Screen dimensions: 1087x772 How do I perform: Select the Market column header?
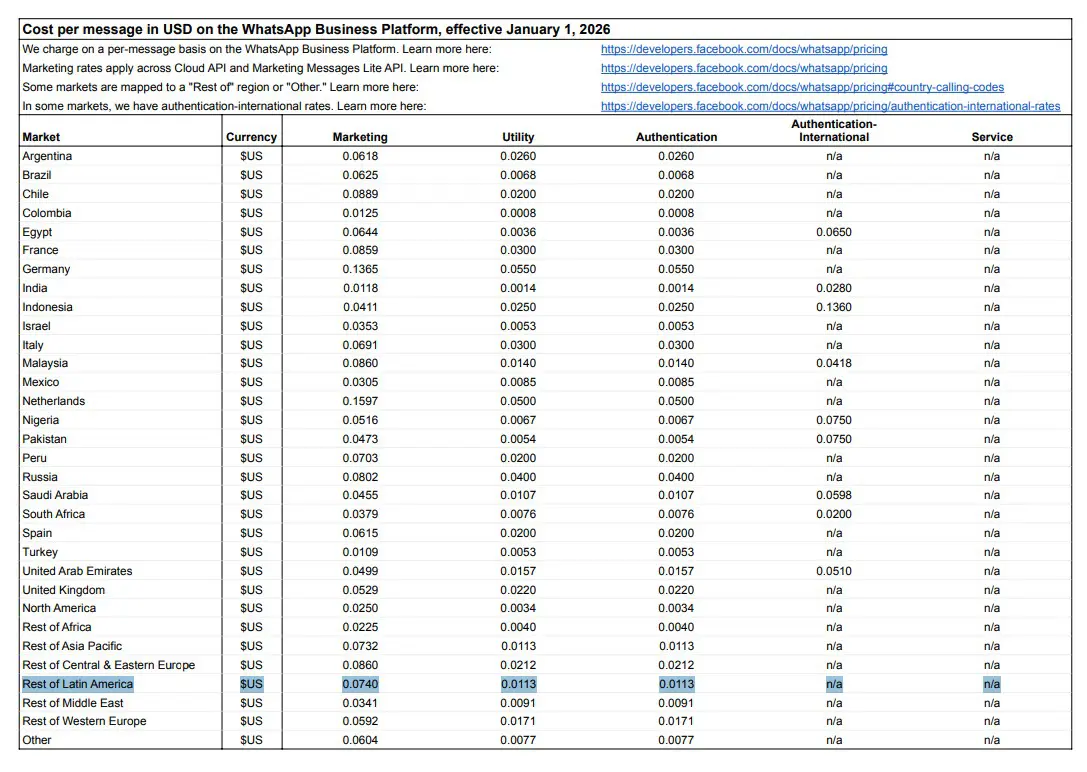coord(37,137)
